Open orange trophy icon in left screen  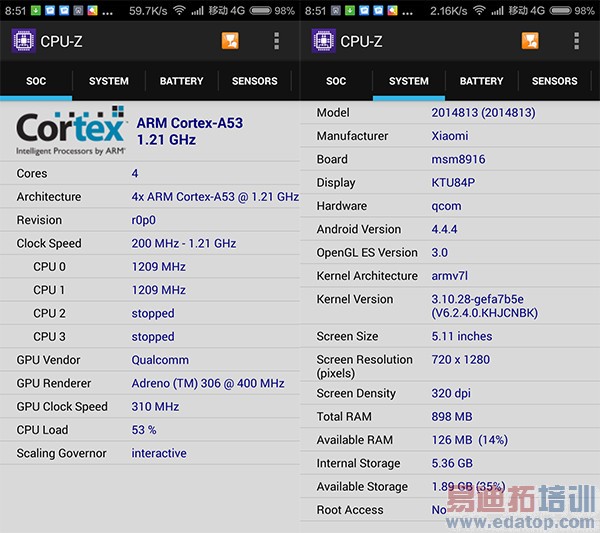tap(230, 41)
